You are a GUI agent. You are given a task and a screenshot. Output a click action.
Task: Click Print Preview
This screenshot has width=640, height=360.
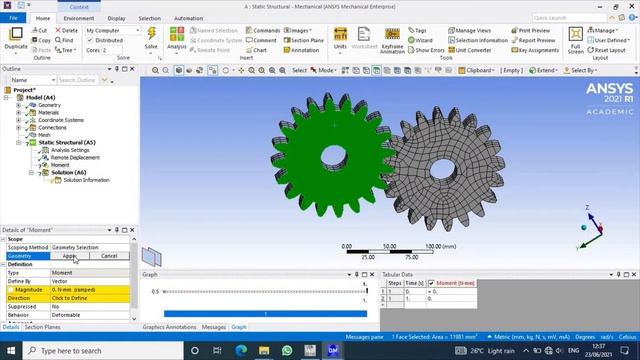click(x=531, y=31)
